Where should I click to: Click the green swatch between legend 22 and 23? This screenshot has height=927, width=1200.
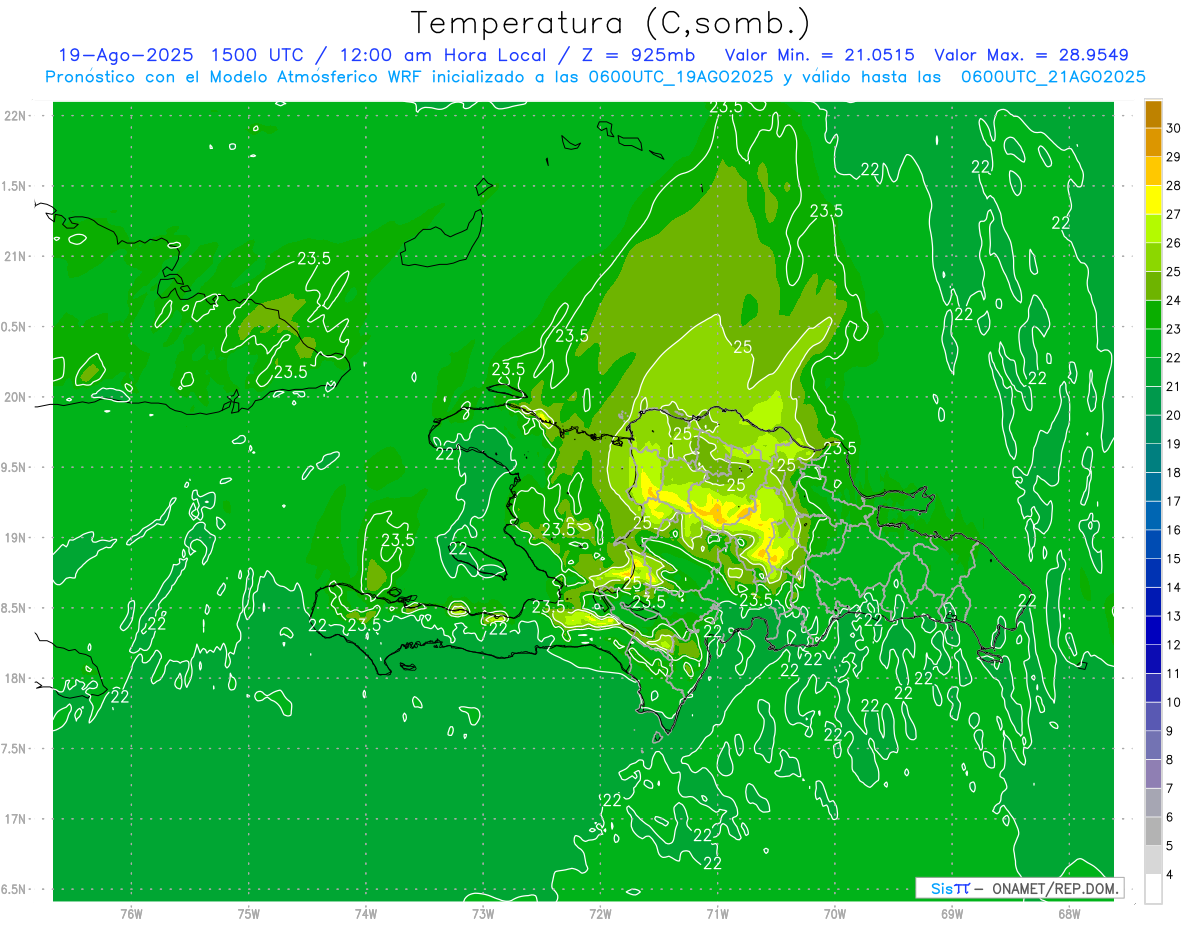pyautogui.click(x=1153, y=344)
